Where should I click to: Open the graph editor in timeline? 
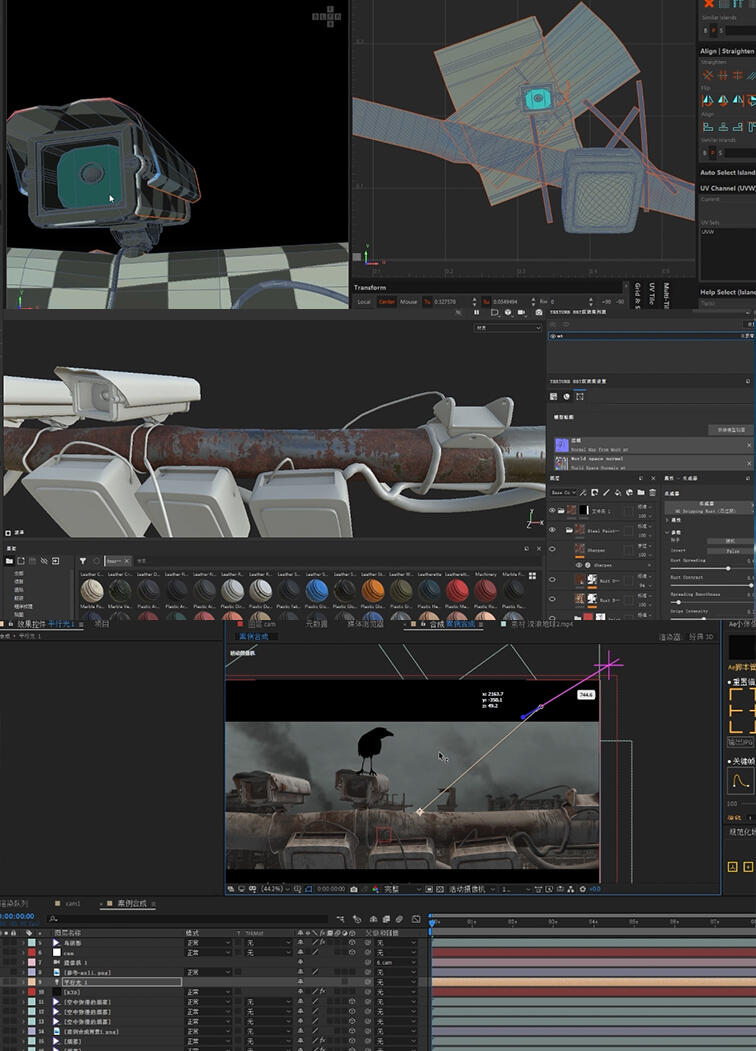416,919
